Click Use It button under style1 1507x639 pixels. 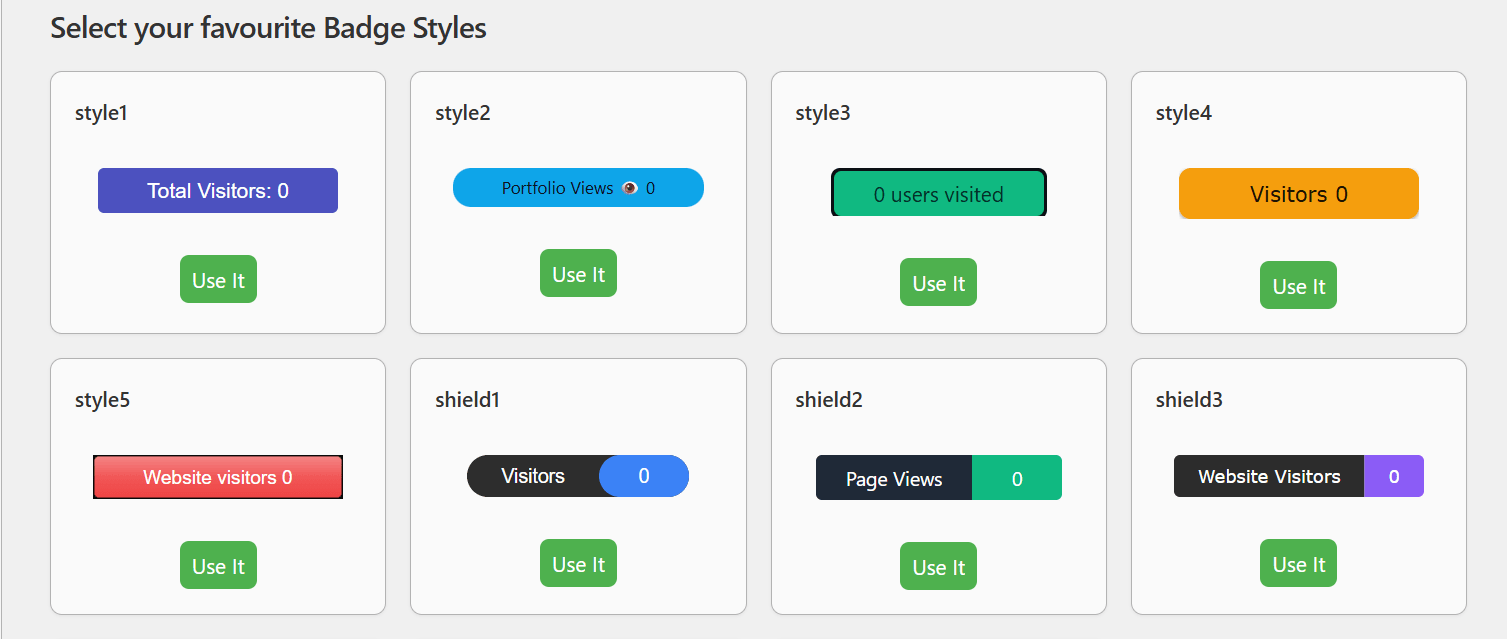[218, 280]
